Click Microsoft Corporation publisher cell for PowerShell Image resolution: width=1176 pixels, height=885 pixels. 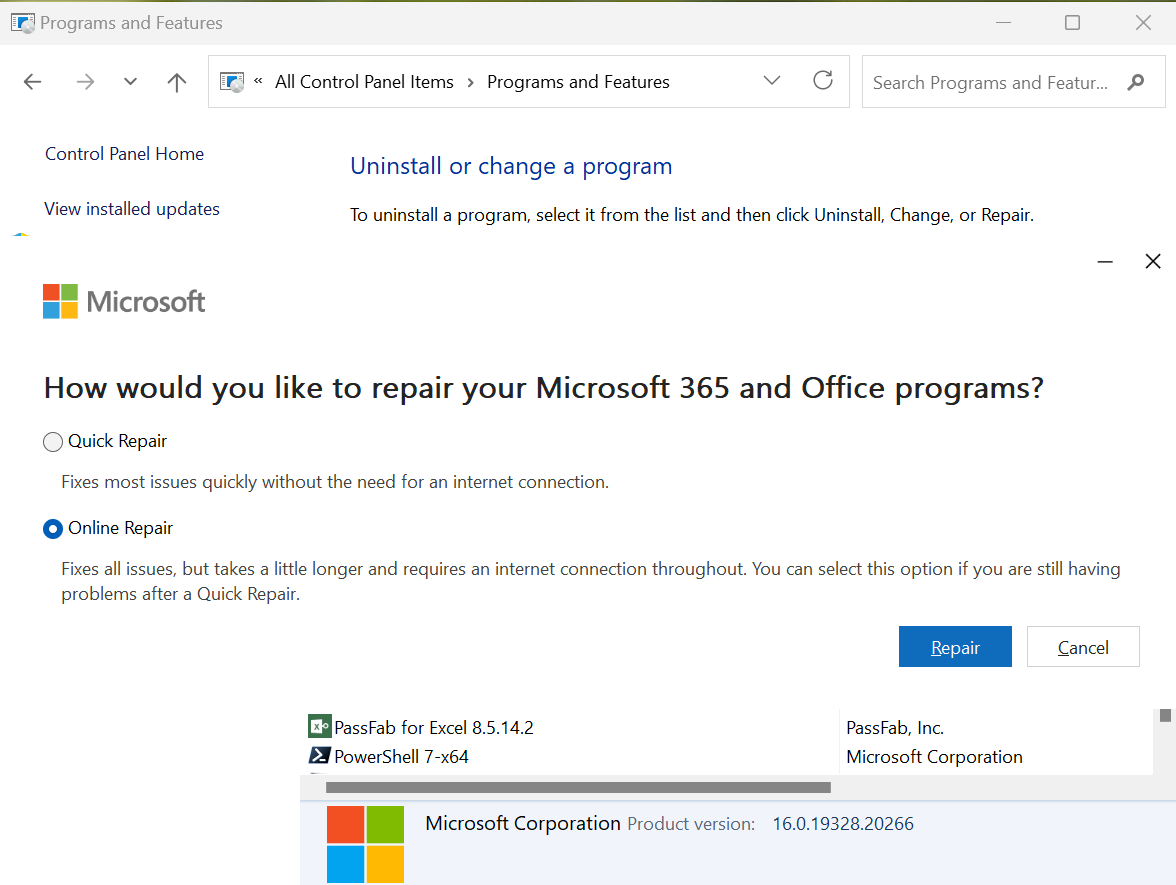[934, 757]
